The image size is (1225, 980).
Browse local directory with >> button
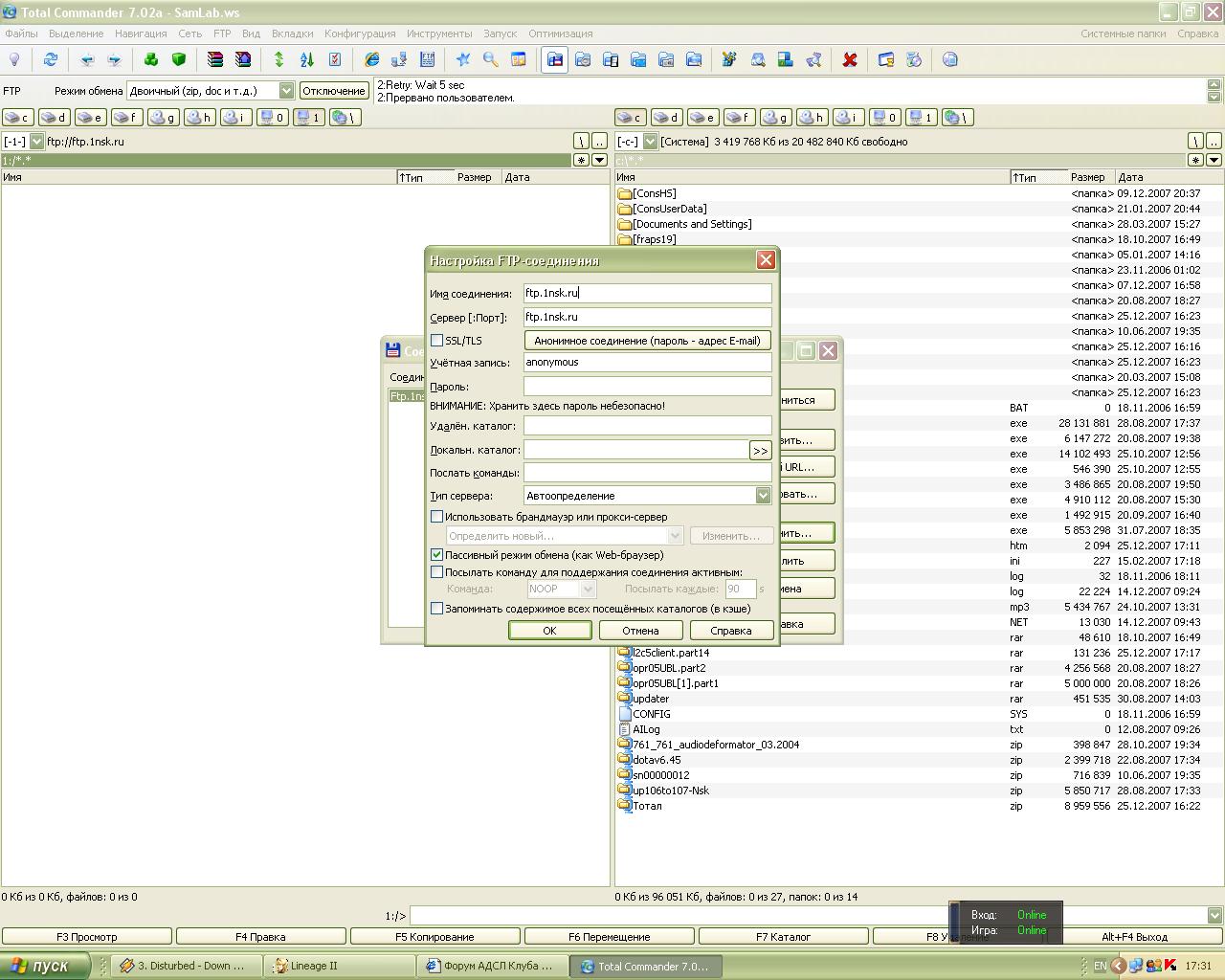760,450
